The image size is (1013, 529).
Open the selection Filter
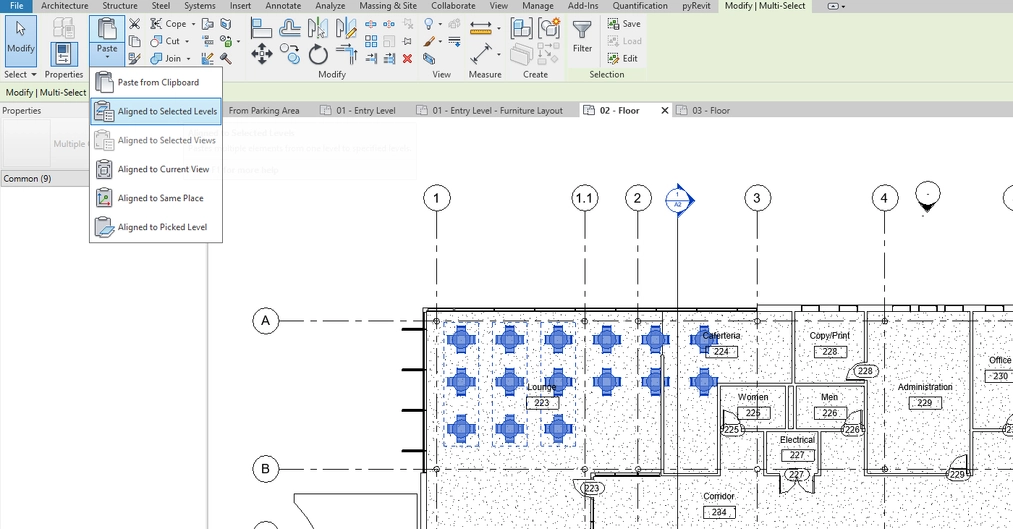pyautogui.click(x=582, y=36)
